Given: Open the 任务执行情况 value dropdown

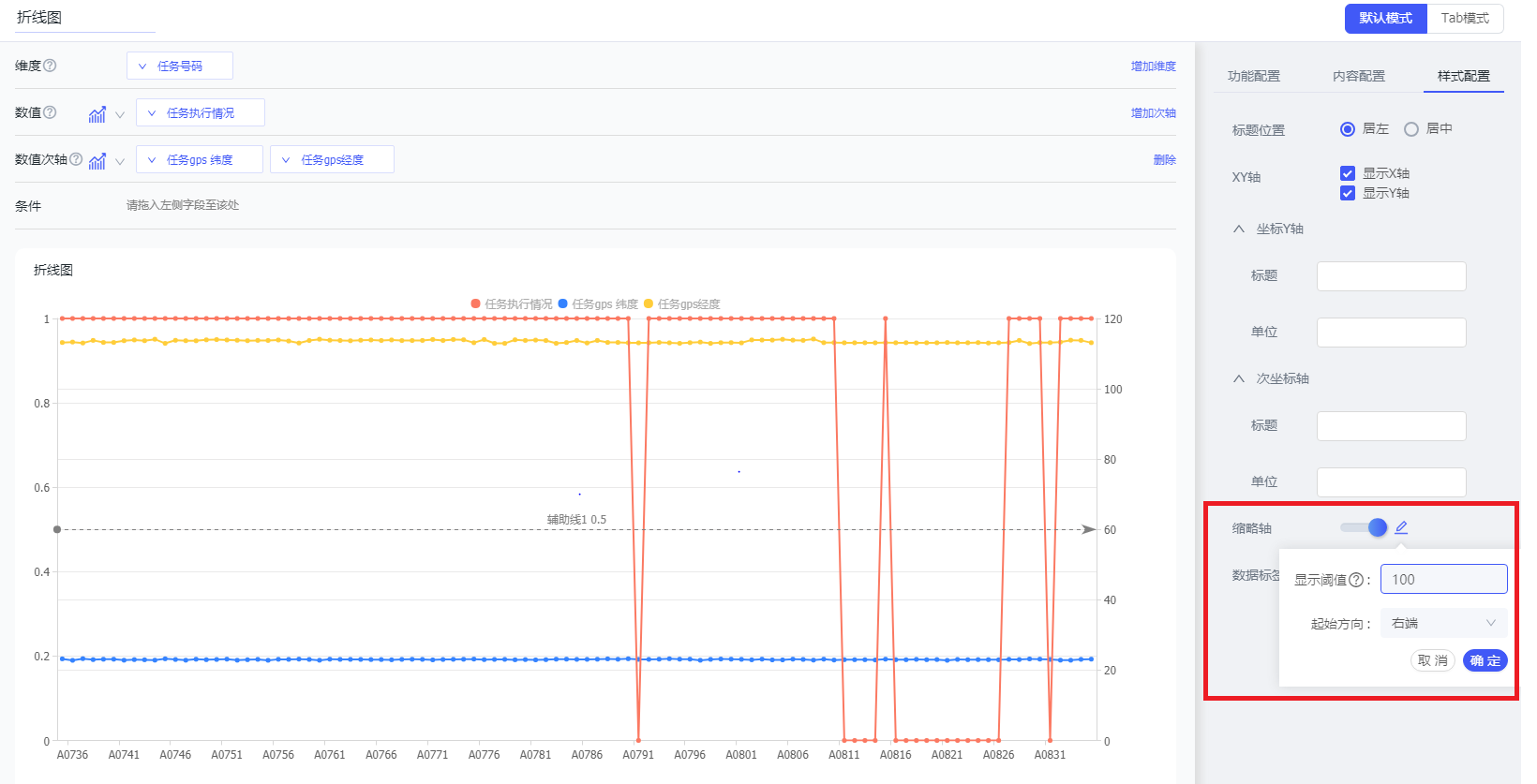Looking at the screenshot, I should pos(201,112).
